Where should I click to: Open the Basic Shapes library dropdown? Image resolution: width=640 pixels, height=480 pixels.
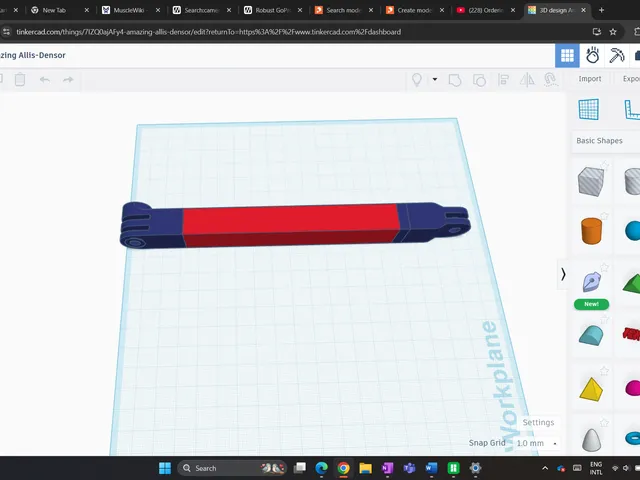coord(606,141)
